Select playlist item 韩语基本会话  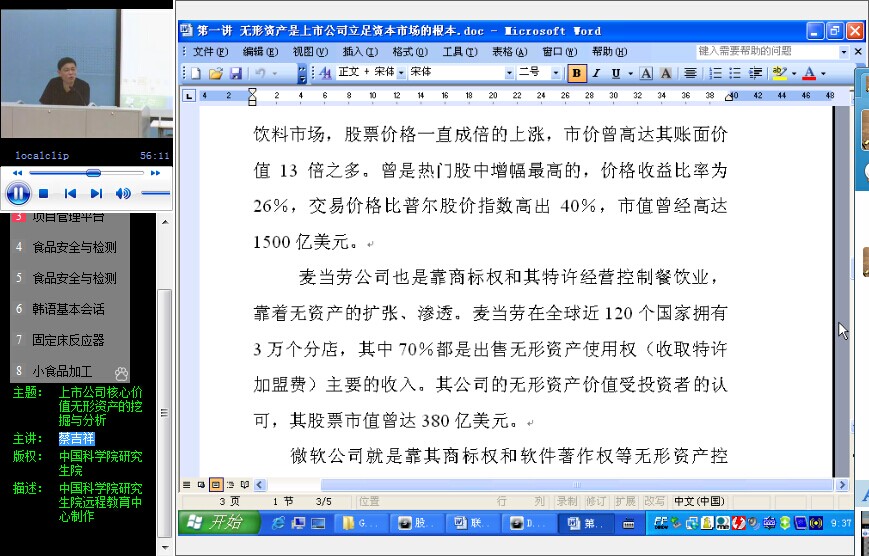pyautogui.click(x=69, y=309)
